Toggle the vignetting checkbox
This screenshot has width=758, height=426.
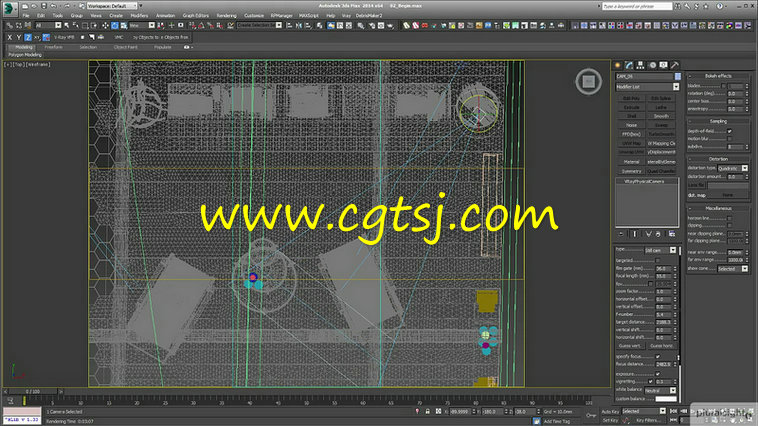tap(651, 382)
